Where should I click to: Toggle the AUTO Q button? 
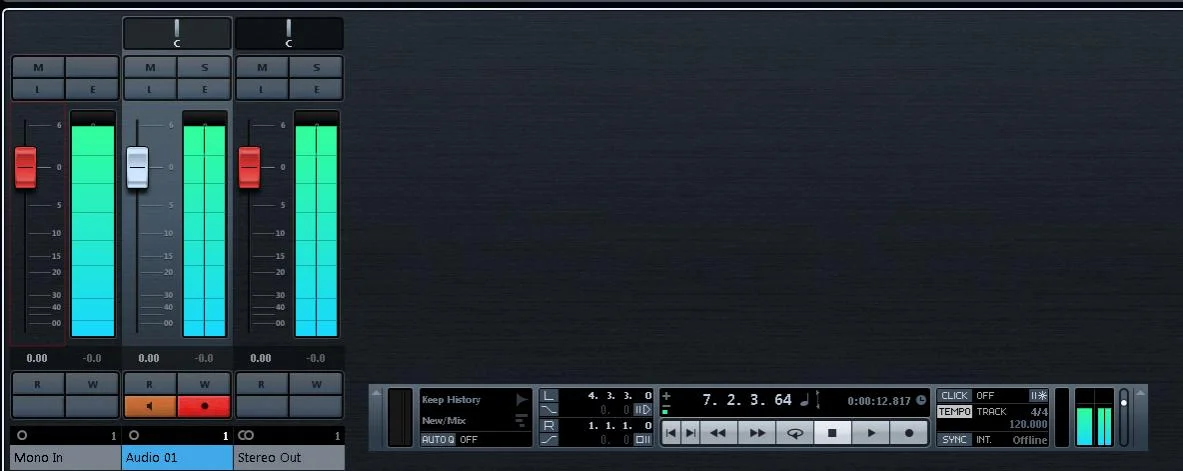(438, 439)
